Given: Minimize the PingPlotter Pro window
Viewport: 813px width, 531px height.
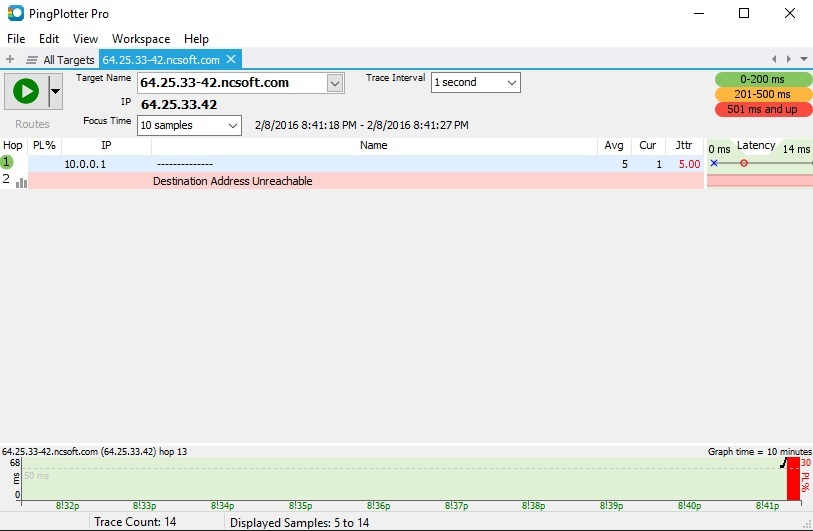Looking at the screenshot, I should pyautogui.click(x=699, y=13).
